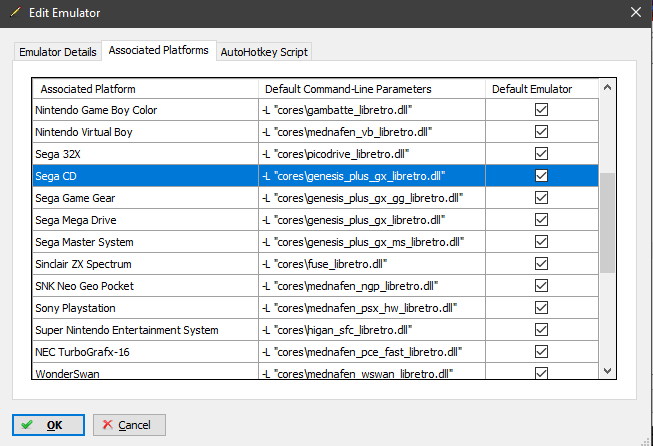Switch to the Emulator Details tab

(58, 52)
